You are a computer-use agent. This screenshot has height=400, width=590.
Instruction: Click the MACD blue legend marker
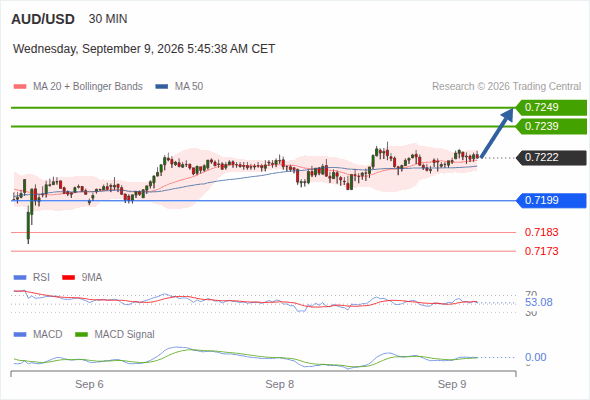[20, 335]
